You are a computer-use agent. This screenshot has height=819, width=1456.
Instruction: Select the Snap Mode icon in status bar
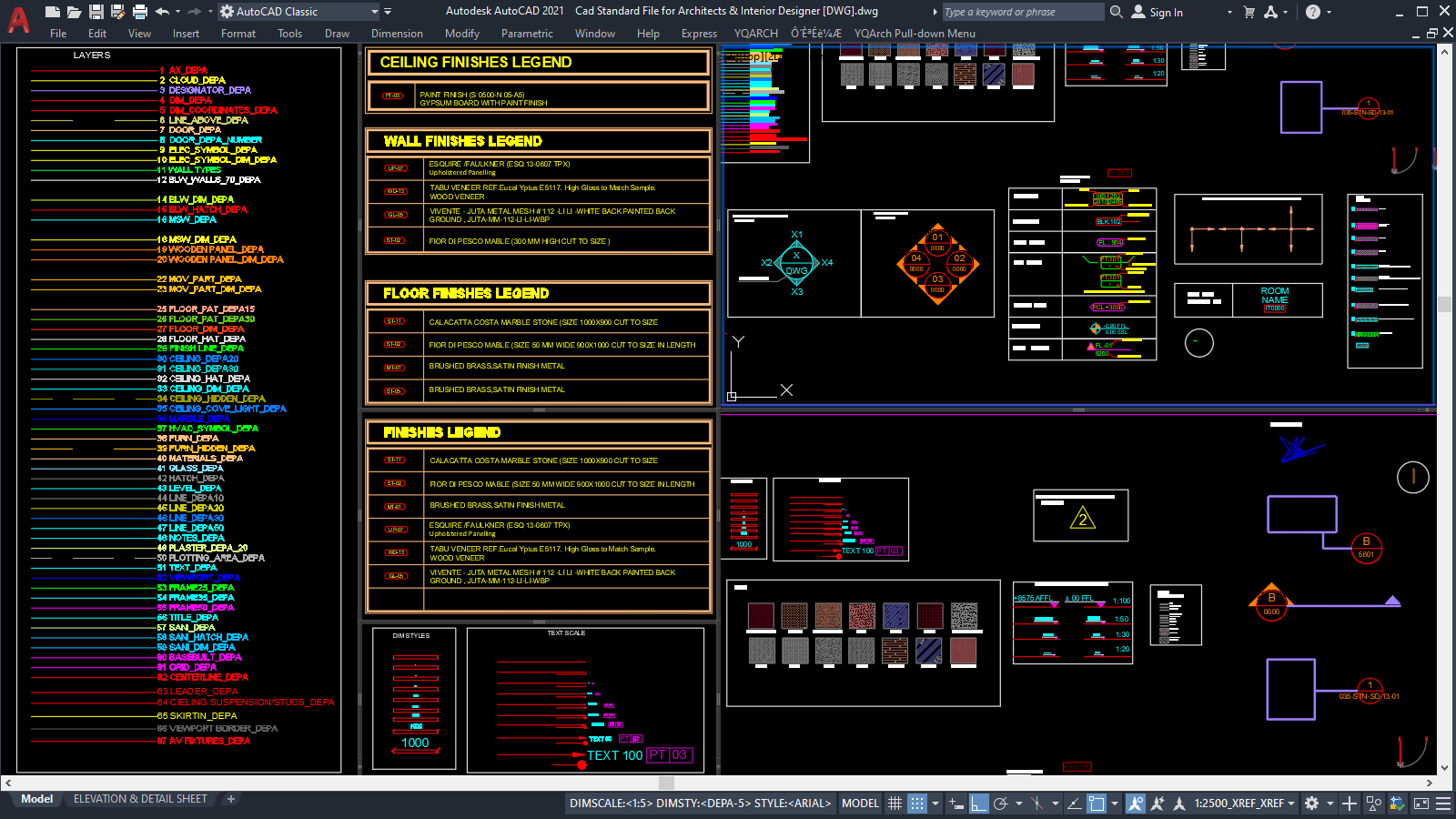(x=916, y=804)
